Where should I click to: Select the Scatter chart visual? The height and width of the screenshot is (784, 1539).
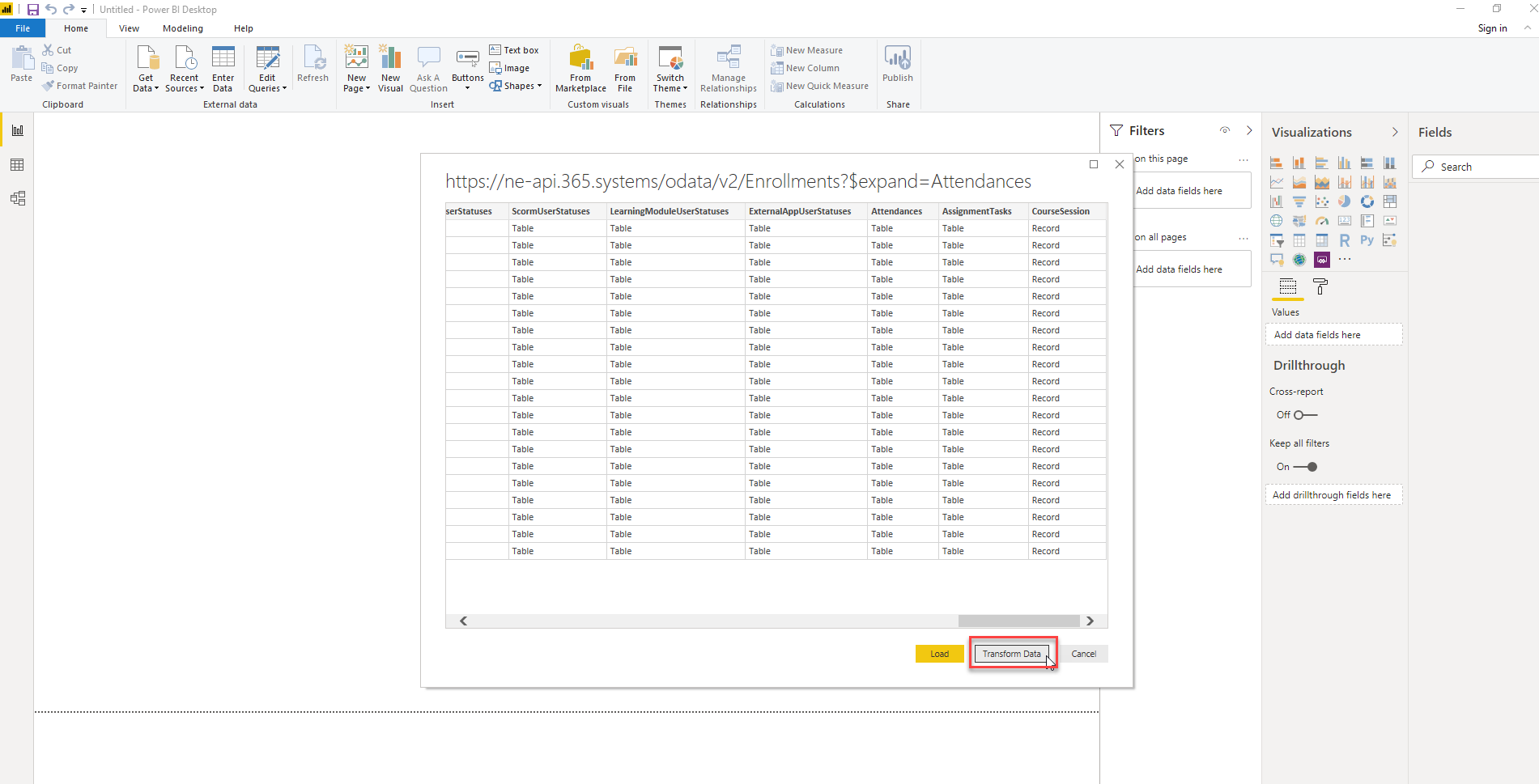tap(1322, 201)
